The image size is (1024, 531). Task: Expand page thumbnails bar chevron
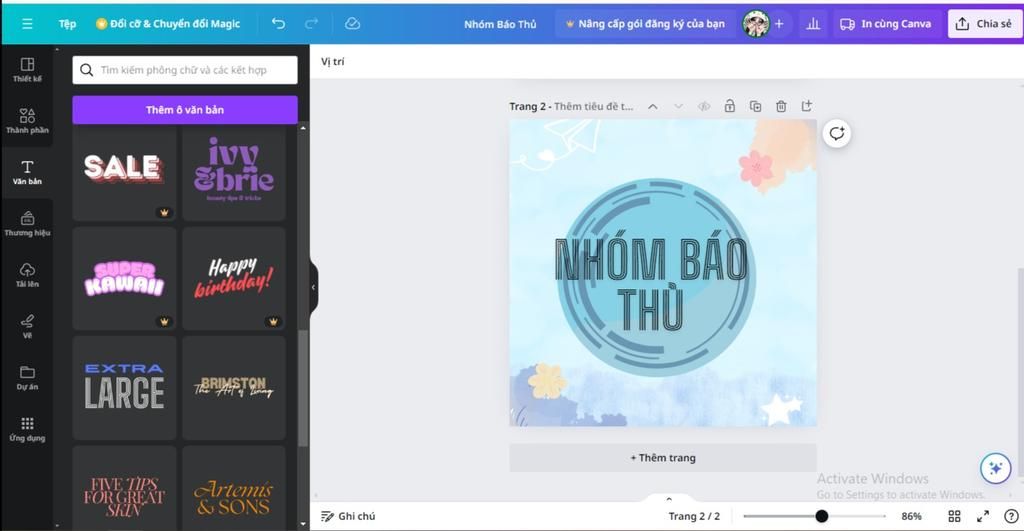pyautogui.click(x=669, y=499)
